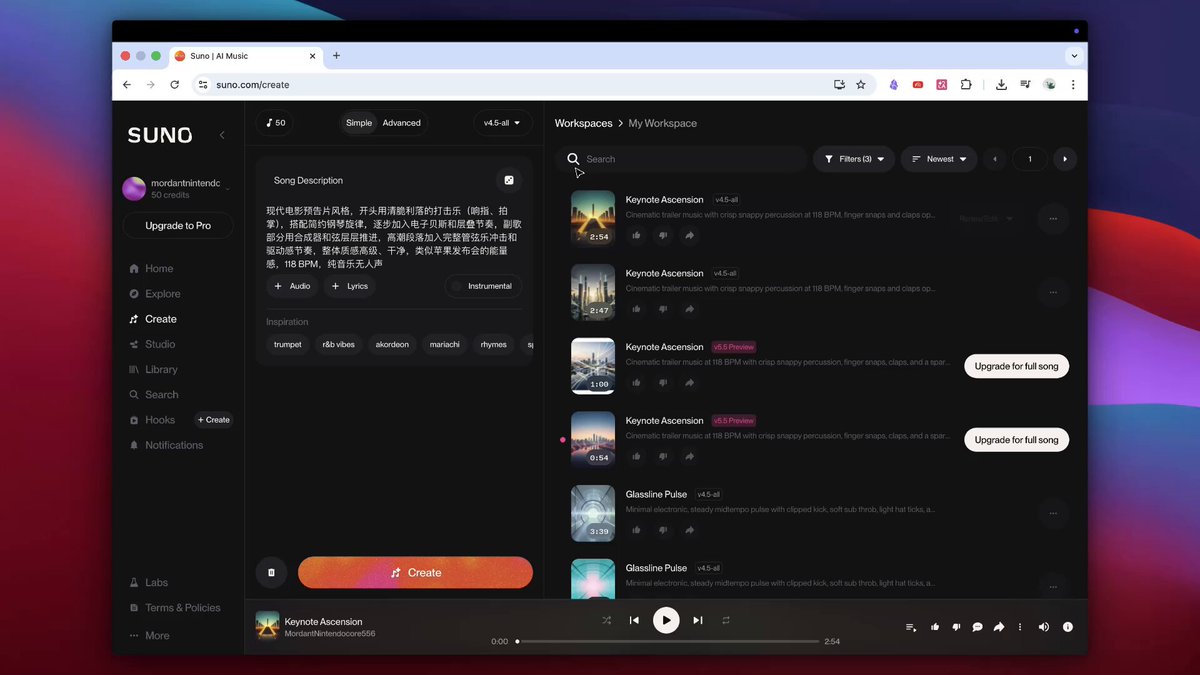Toggle repeat in the player bar
The image size is (1200, 675).
tap(726, 621)
